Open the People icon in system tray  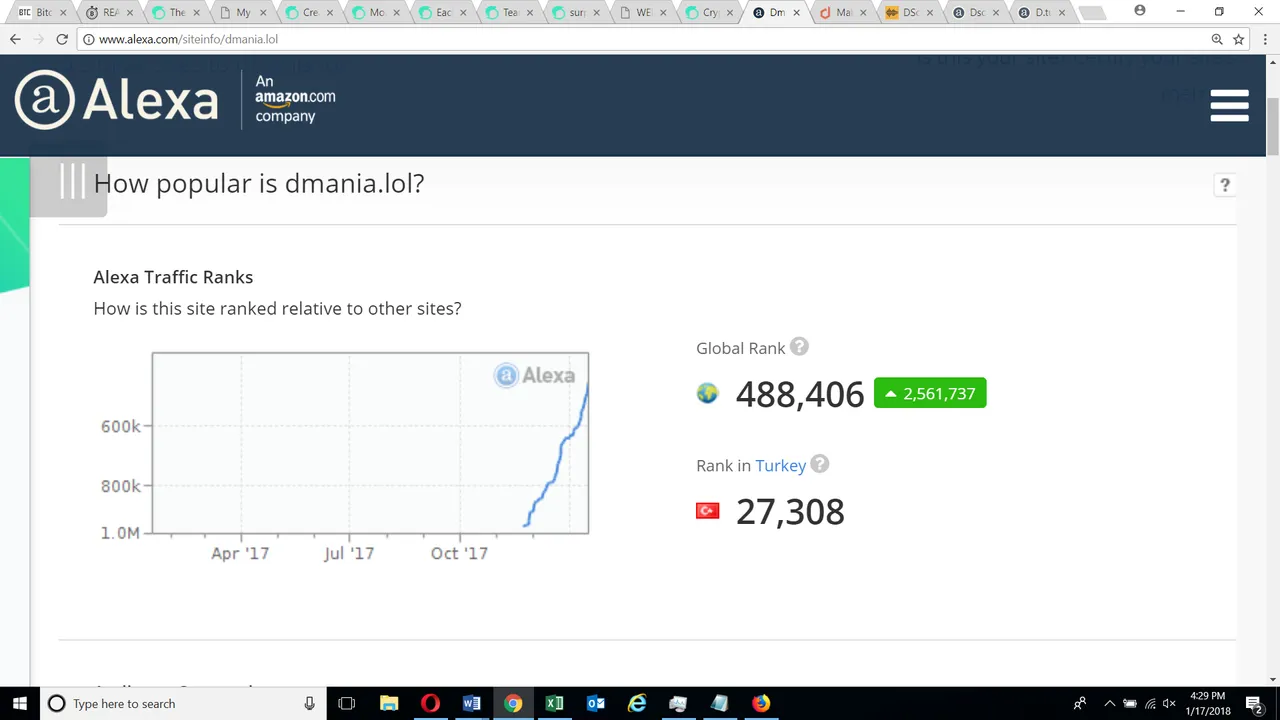click(x=1080, y=703)
